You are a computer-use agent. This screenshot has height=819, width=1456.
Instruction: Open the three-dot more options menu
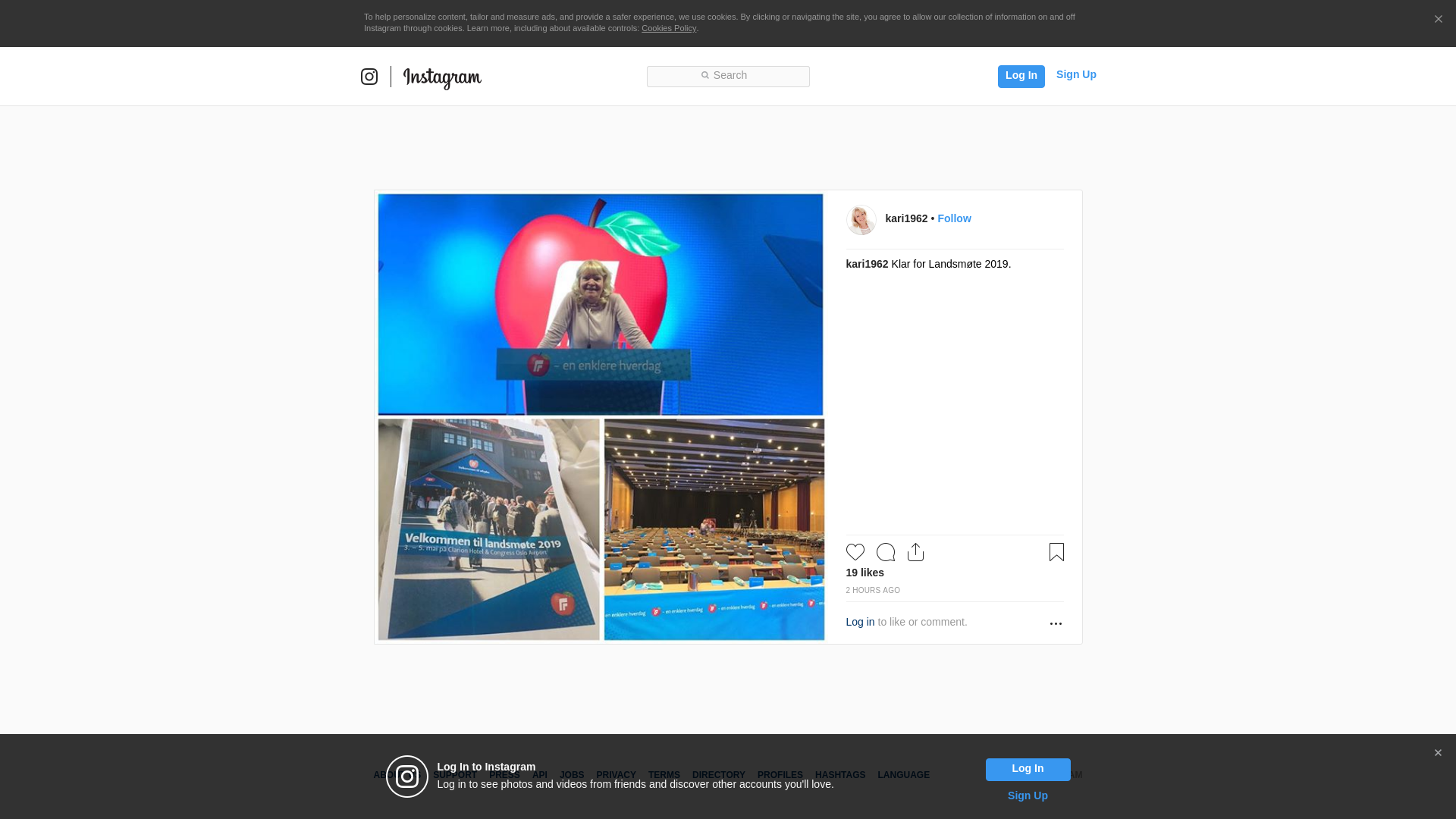click(1056, 623)
